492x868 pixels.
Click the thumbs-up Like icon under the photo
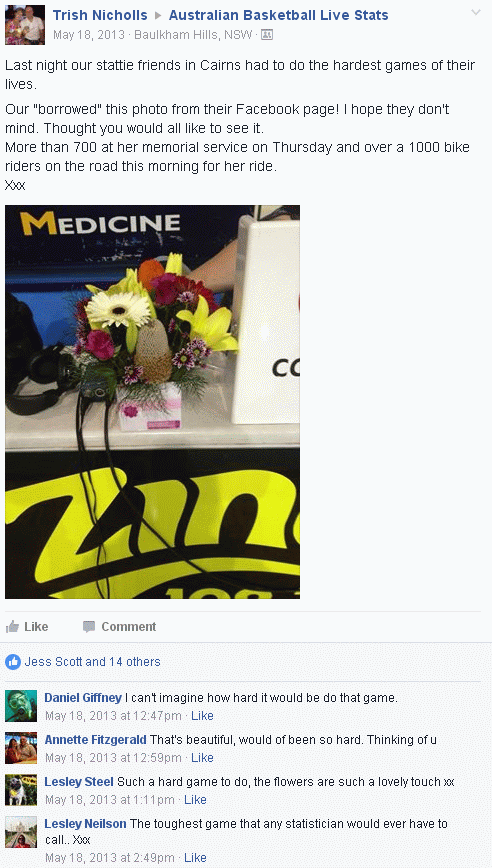pos(12,627)
